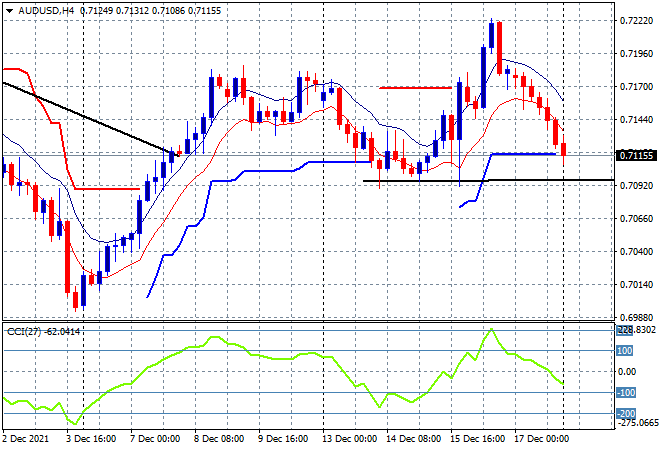Select the AUDUSD,H4 chart title text

pos(46,11)
